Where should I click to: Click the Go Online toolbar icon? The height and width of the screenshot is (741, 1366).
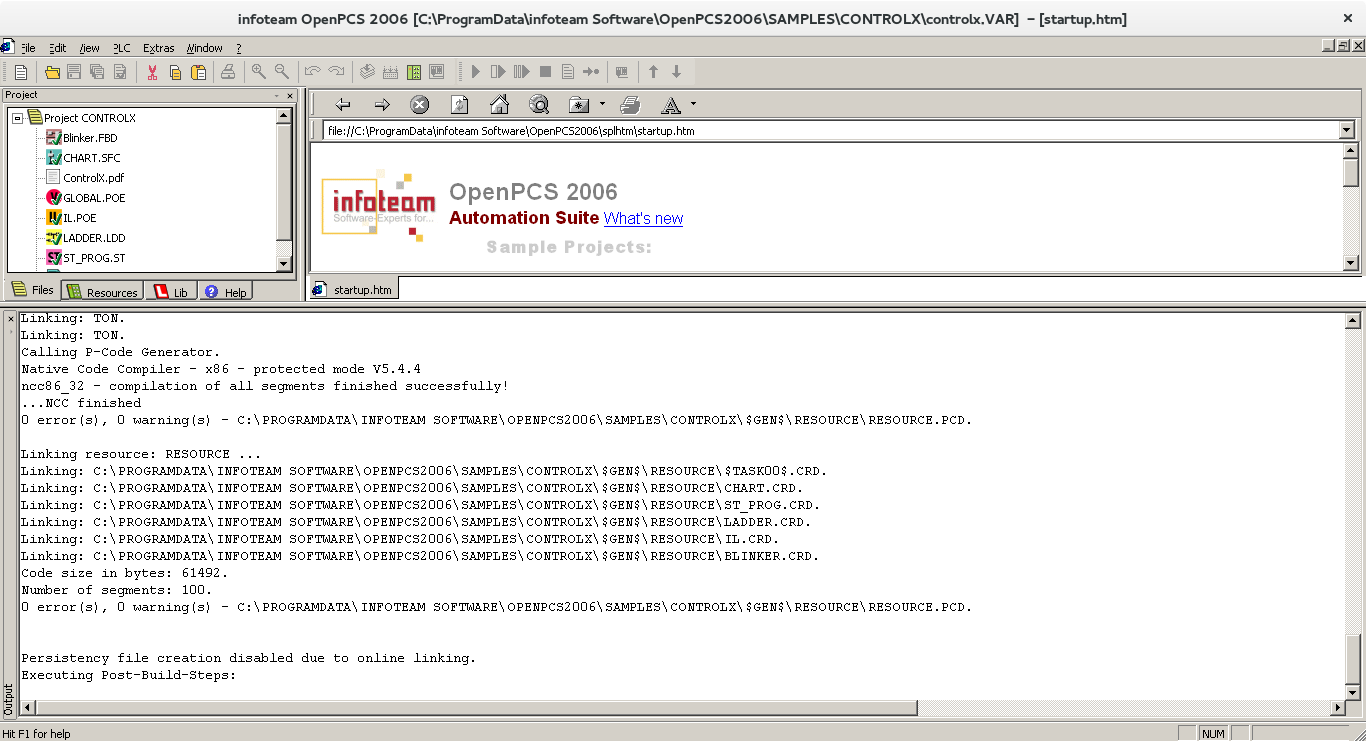point(436,72)
